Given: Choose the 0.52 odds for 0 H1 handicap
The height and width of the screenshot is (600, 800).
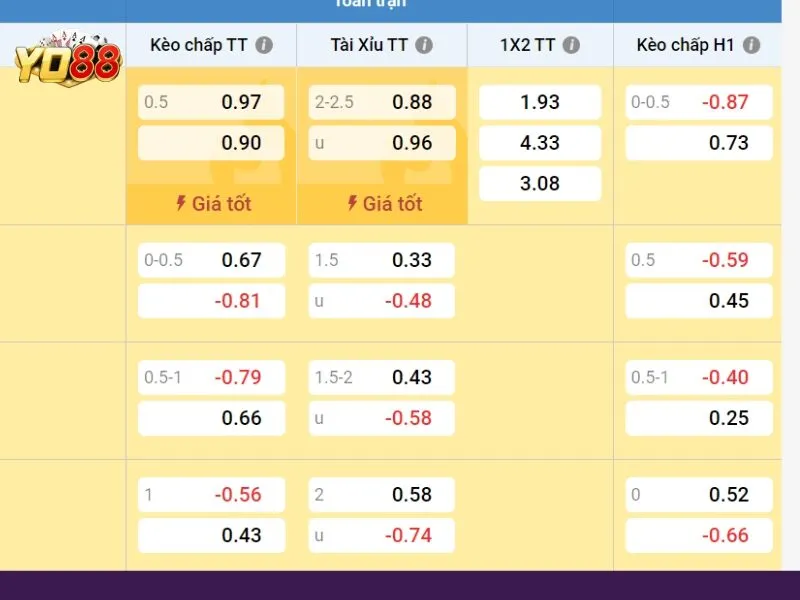Looking at the screenshot, I should pyautogui.click(x=699, y=494).
